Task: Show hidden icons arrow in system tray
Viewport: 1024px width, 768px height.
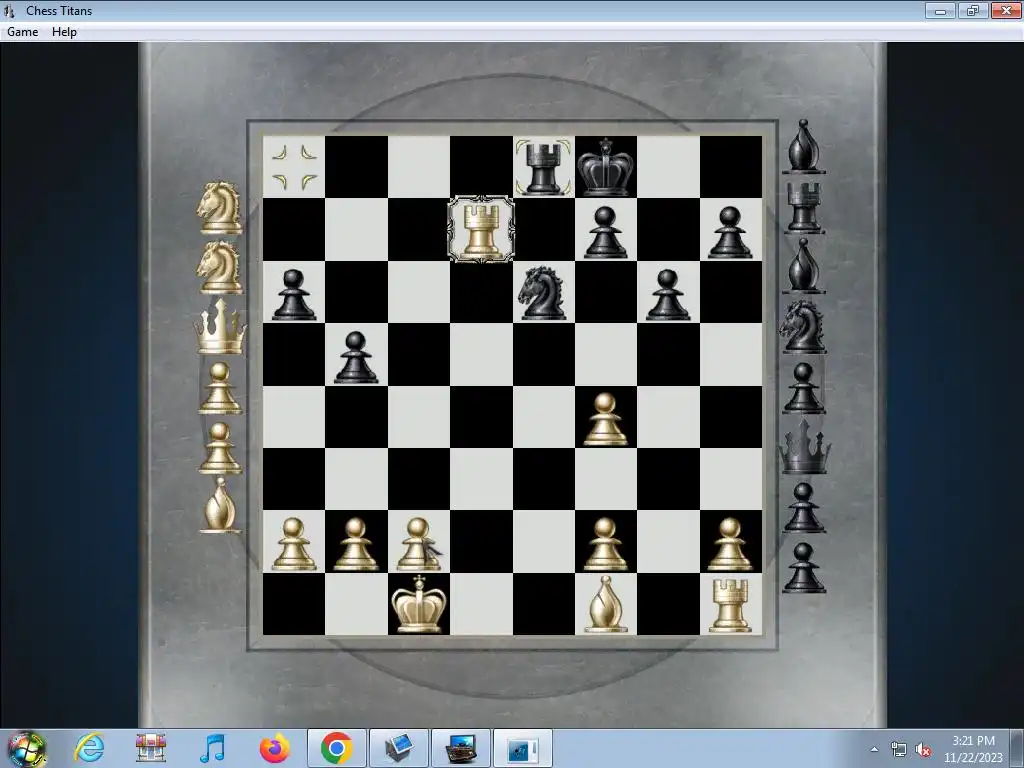Action: [x=874, y=750]
